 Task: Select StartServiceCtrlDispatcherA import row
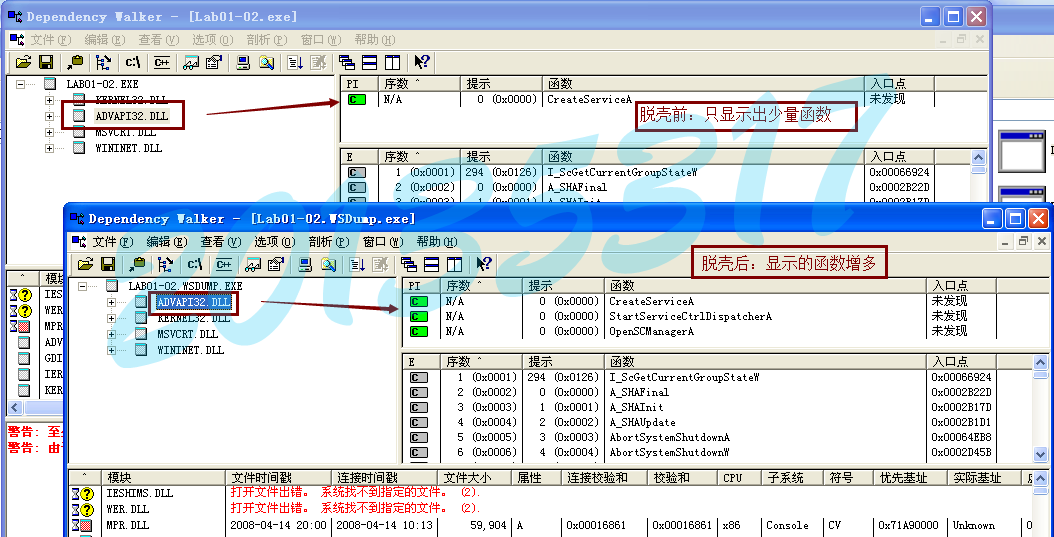(x=690, y=316)
